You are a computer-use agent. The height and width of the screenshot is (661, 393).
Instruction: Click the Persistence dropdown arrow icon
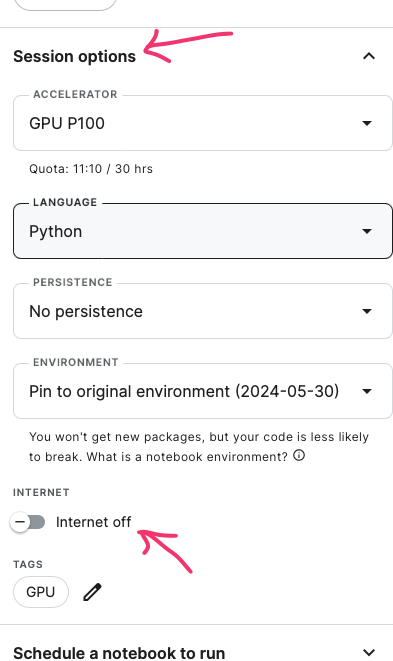[x=367, y=311]
